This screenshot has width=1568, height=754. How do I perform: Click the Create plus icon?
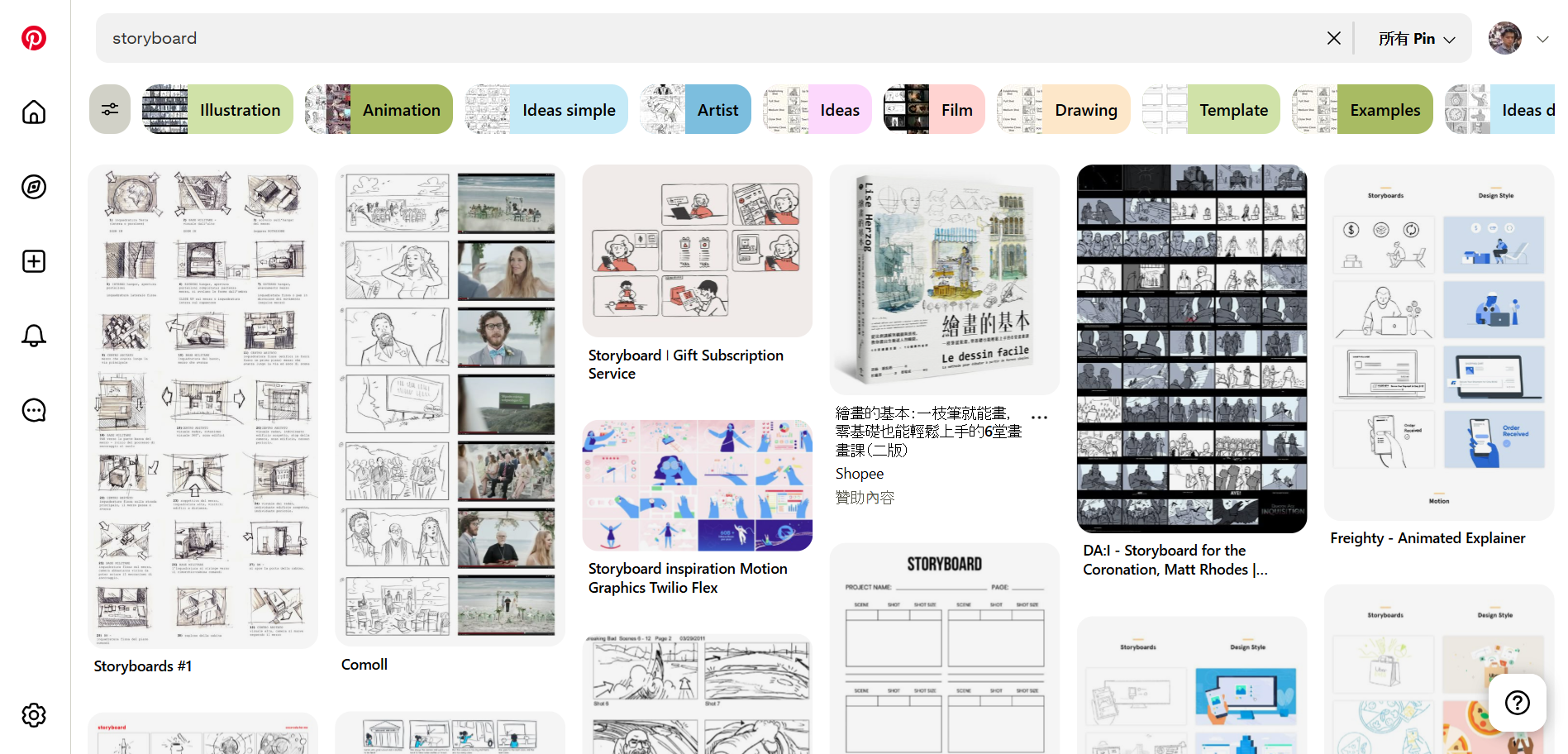pos(34,261)
